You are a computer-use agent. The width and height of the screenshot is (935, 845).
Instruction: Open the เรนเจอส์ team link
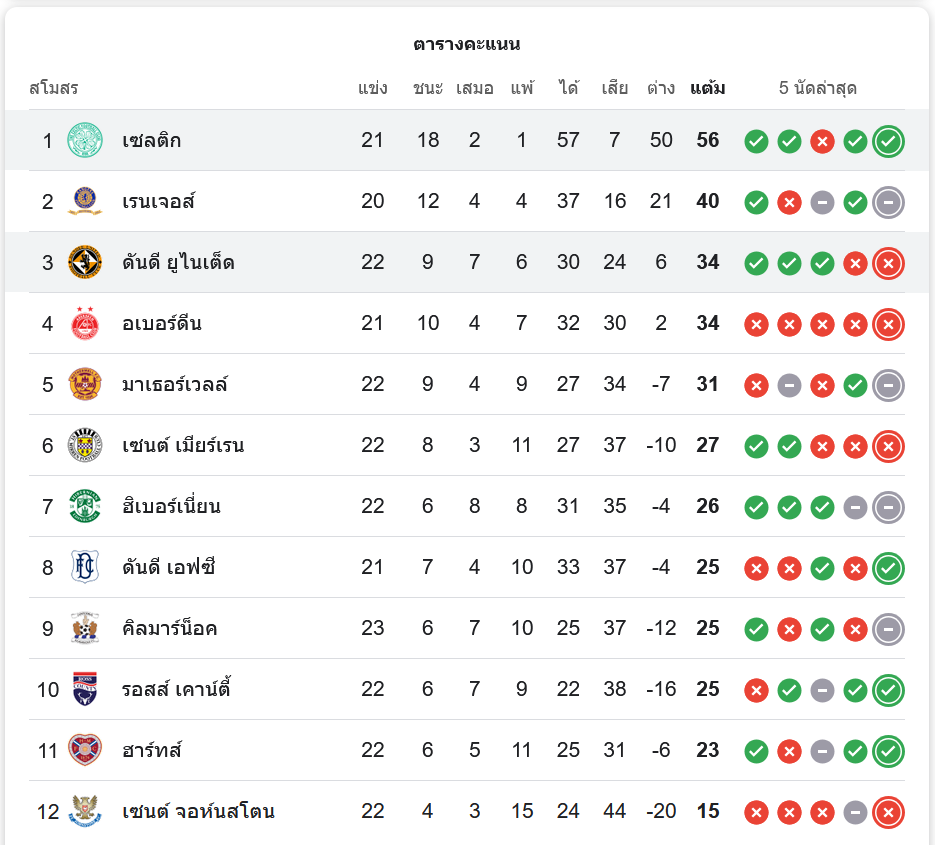click(x=158, y=201)
